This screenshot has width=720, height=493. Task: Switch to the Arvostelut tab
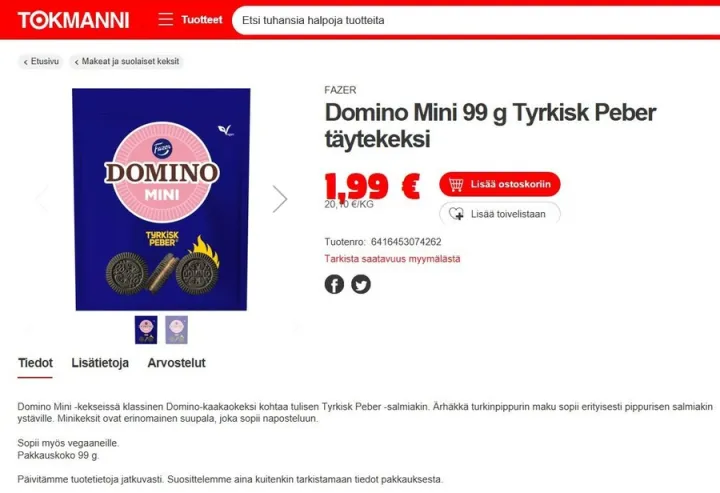176,363
